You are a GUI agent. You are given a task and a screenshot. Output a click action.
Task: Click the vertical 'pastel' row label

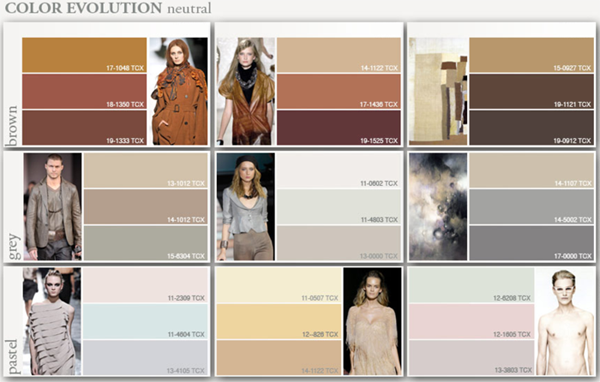tap(13, 356)
